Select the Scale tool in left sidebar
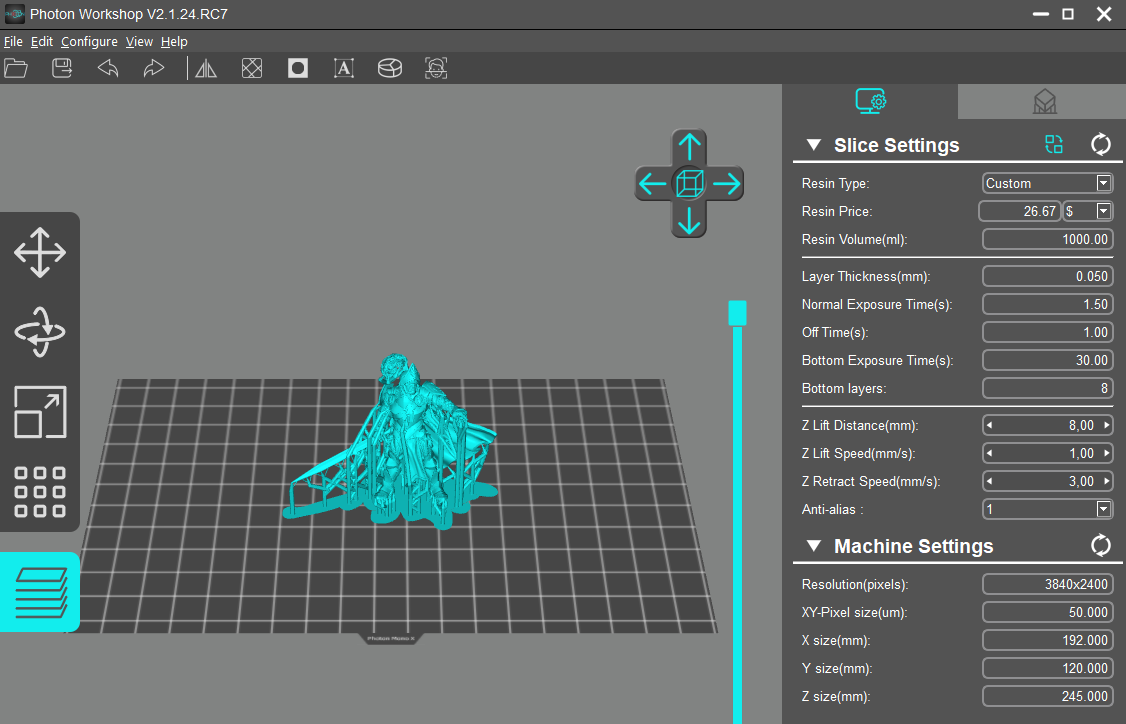The image size is (1126, 724). (40, 412)
